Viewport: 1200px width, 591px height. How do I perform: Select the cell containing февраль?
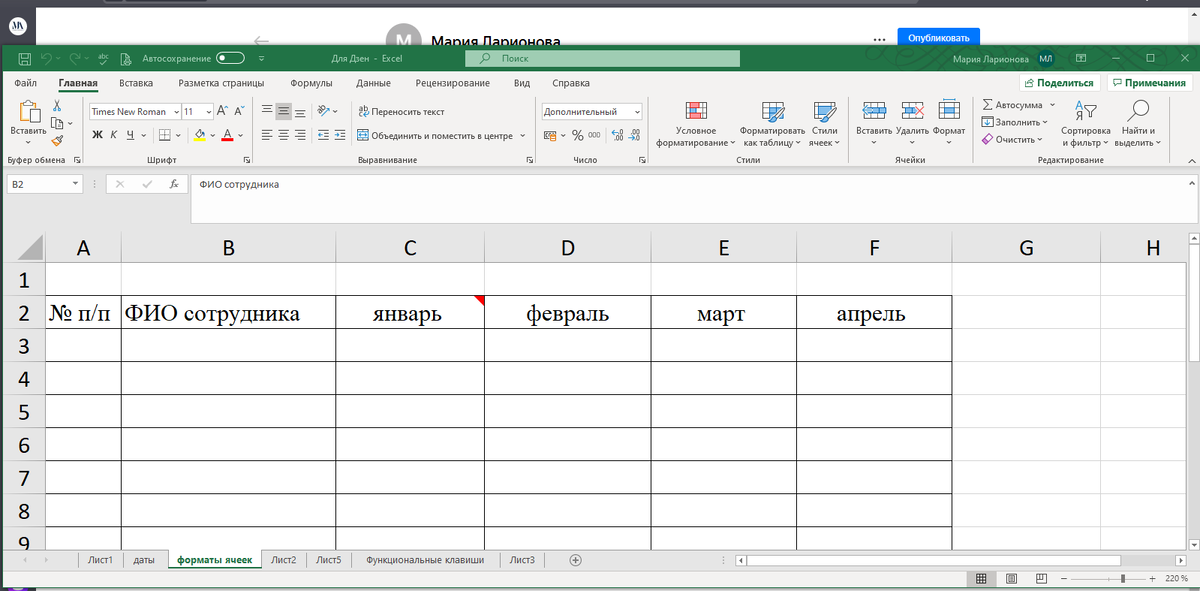[567, 312]
